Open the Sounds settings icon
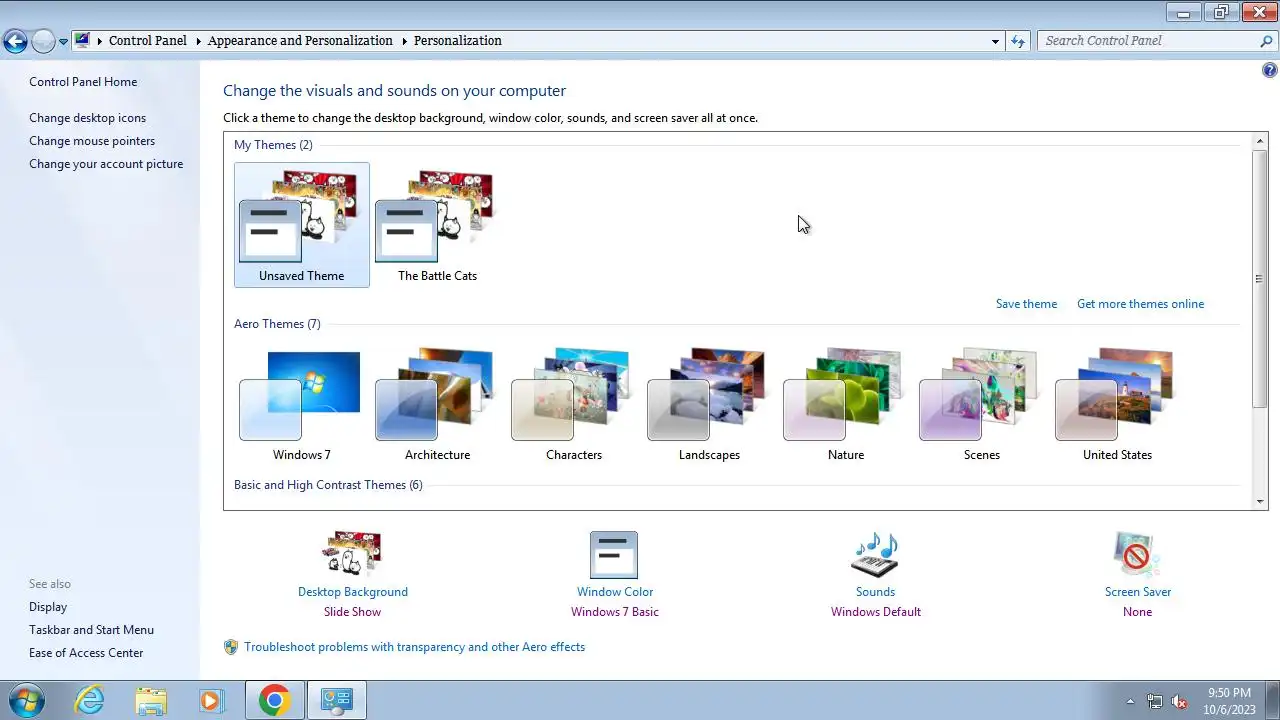Viewport: 1280px width, 720px height. [875, 554]
